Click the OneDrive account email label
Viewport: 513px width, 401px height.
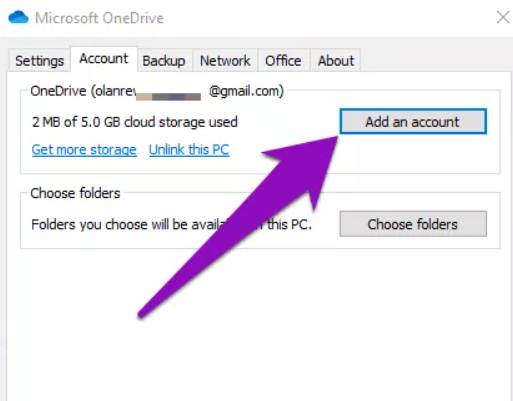[x=157, y=91]
